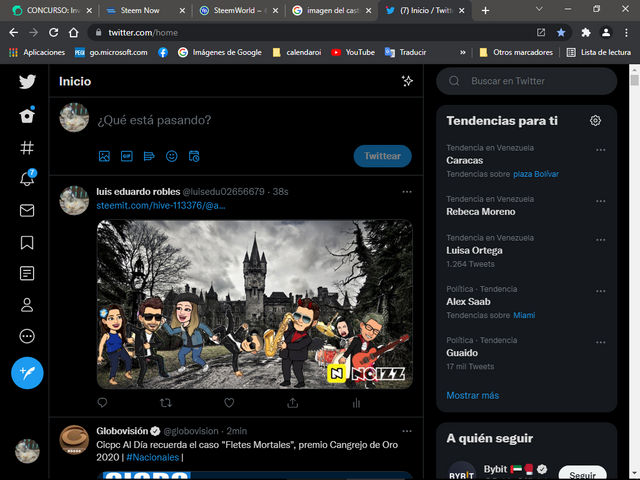The image size is (640, 480).
Task: View analytics of luis eduardo robles tweet
Action: [356, 403]
